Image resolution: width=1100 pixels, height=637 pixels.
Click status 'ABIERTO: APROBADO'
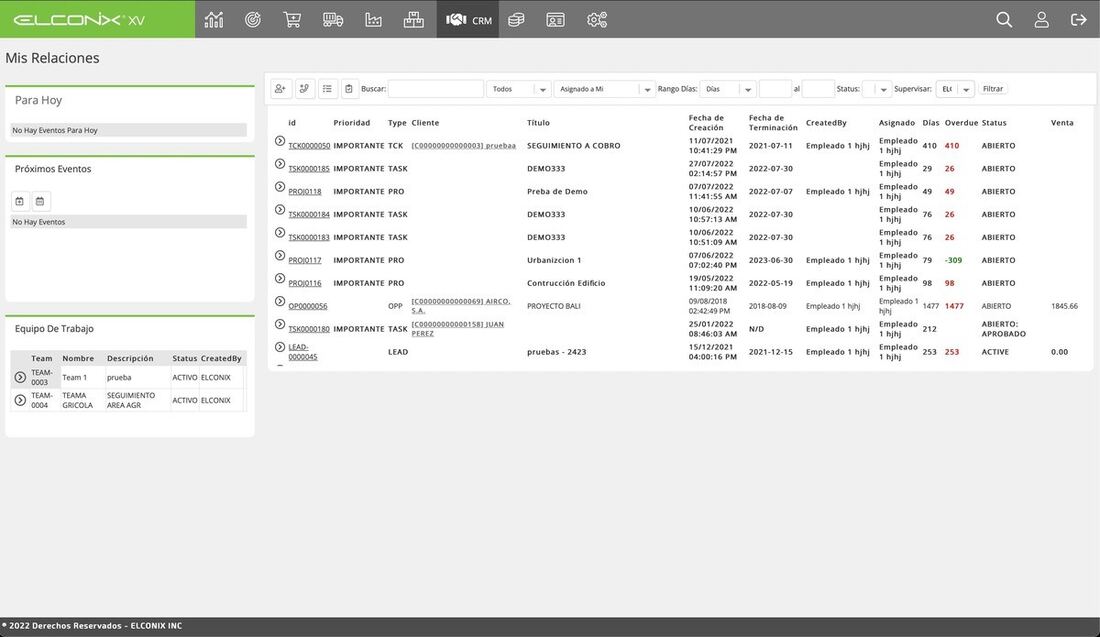point(1003,329)
